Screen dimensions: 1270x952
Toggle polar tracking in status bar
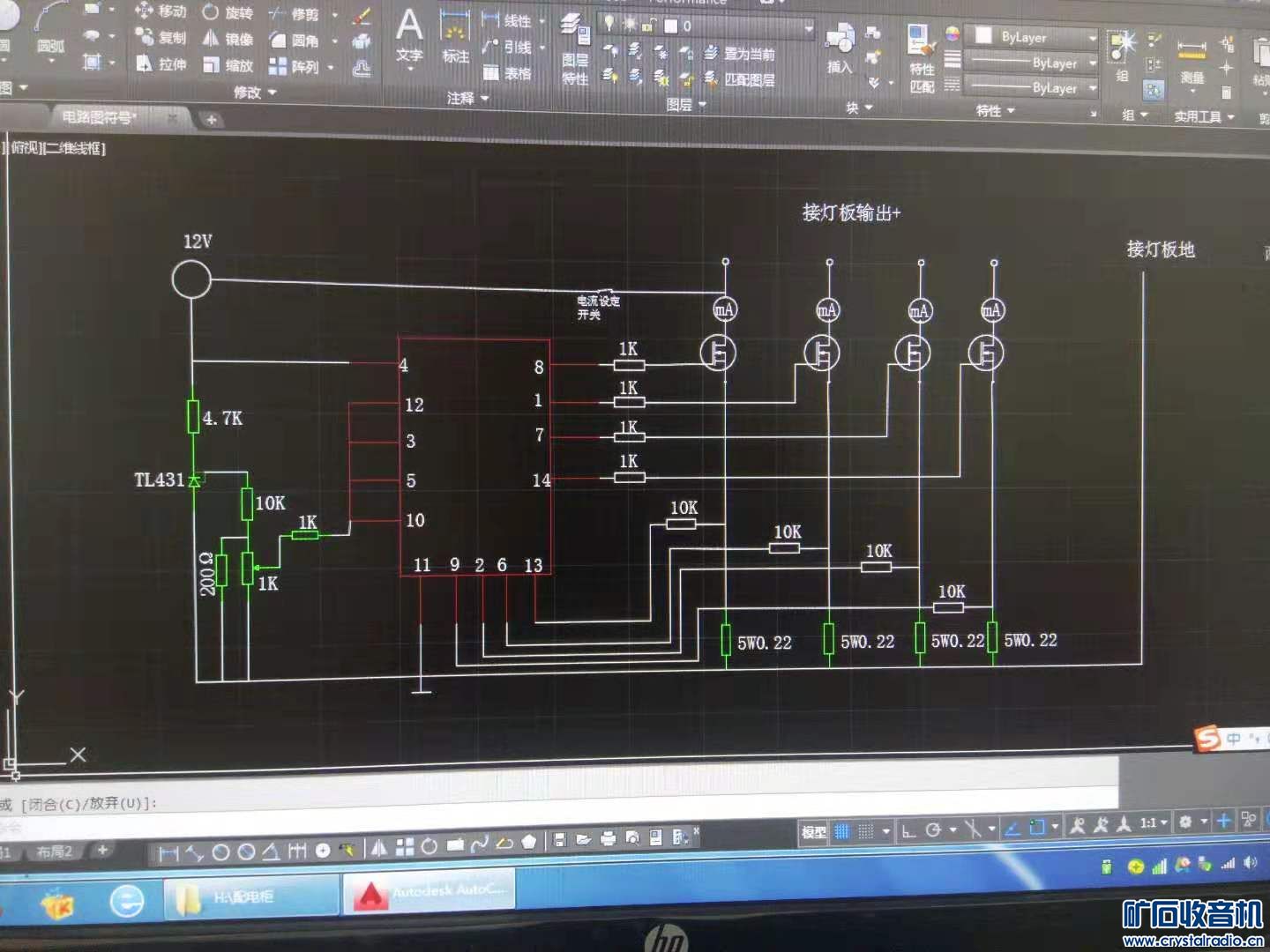(x=934, y=829)
